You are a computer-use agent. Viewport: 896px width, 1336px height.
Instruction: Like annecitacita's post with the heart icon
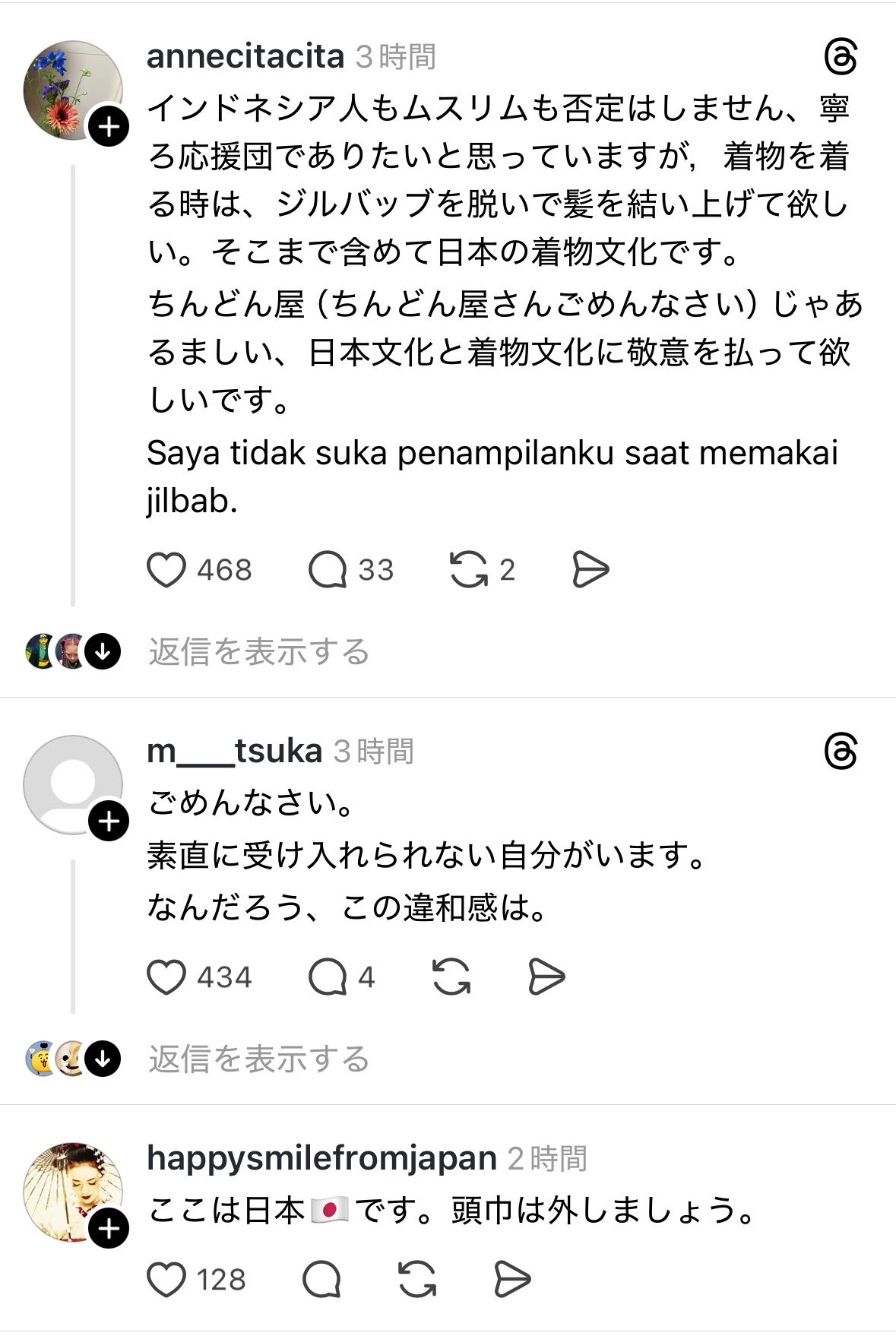click(x=166, y=570)
